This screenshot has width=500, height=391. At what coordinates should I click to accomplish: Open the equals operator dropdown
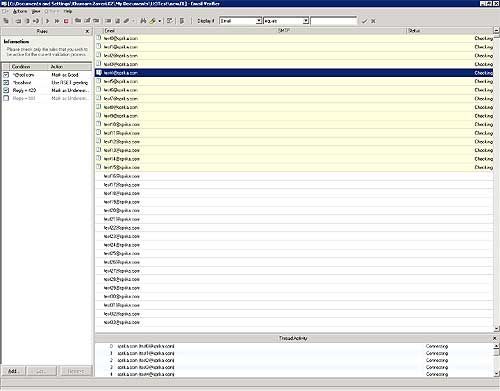click(x=306, y=21)
